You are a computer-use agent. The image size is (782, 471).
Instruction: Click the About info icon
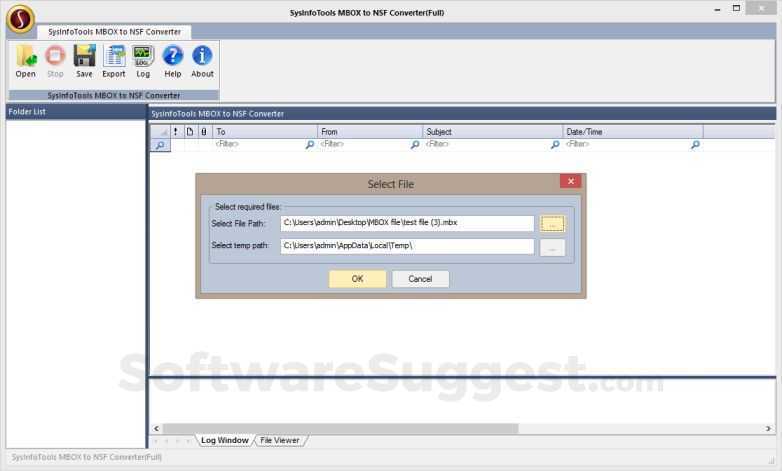(x=202, y=61)
